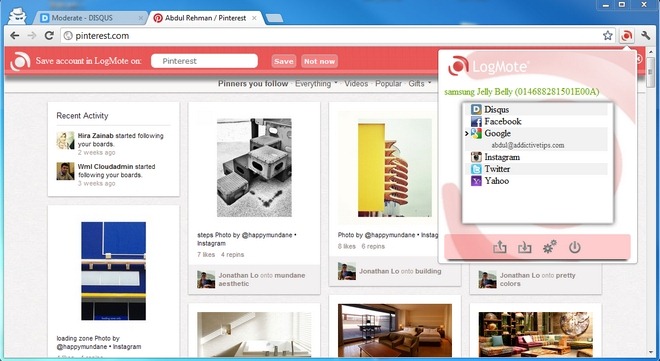Click the LogMote power icon
The height and width of the screenshot is (361, 660).
pyautogui.click(x=575, y=247)
